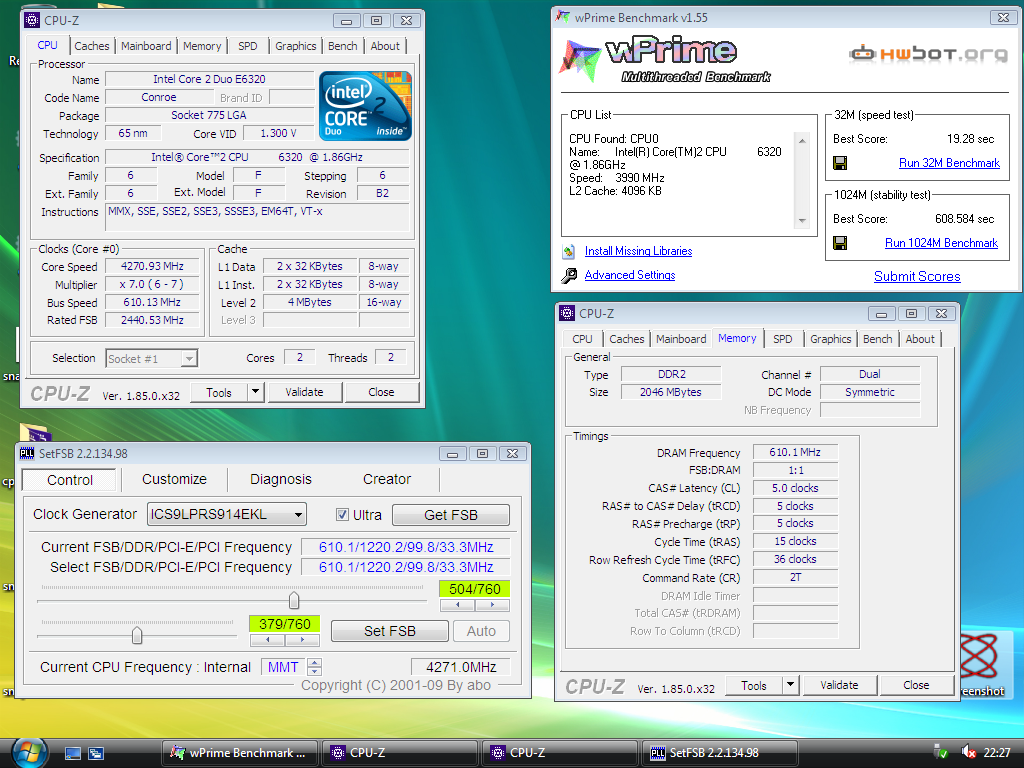Click left arrow under 379/760 value

coord(267,640)
